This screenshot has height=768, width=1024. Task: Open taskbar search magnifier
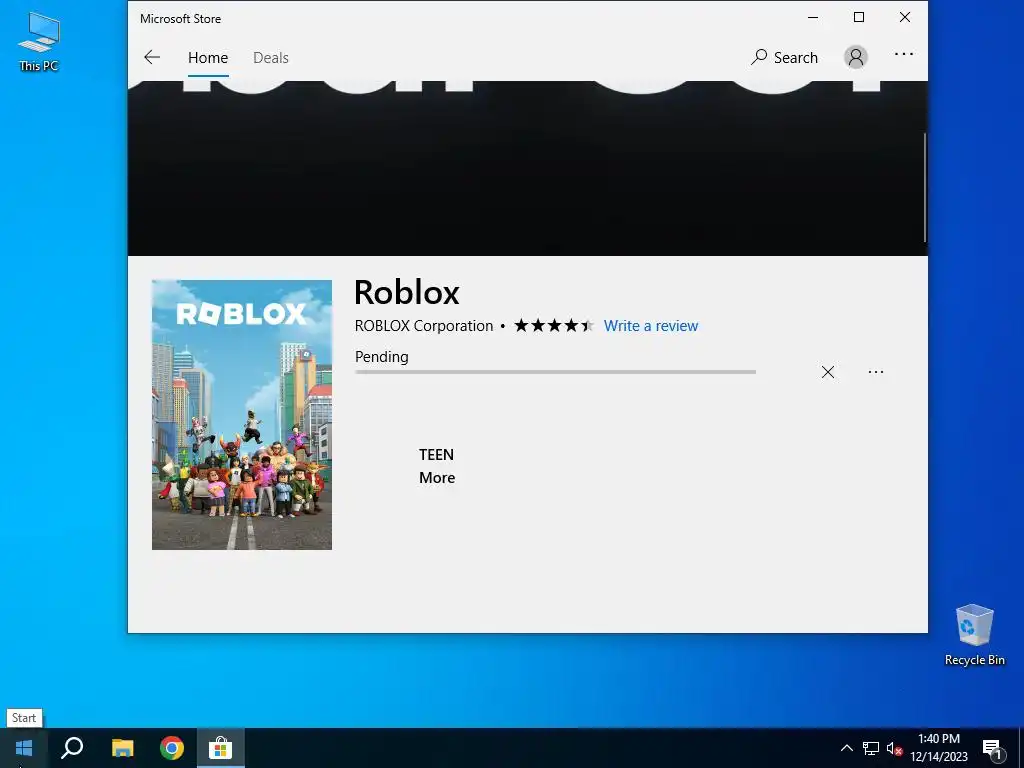[x=72, y=748]
